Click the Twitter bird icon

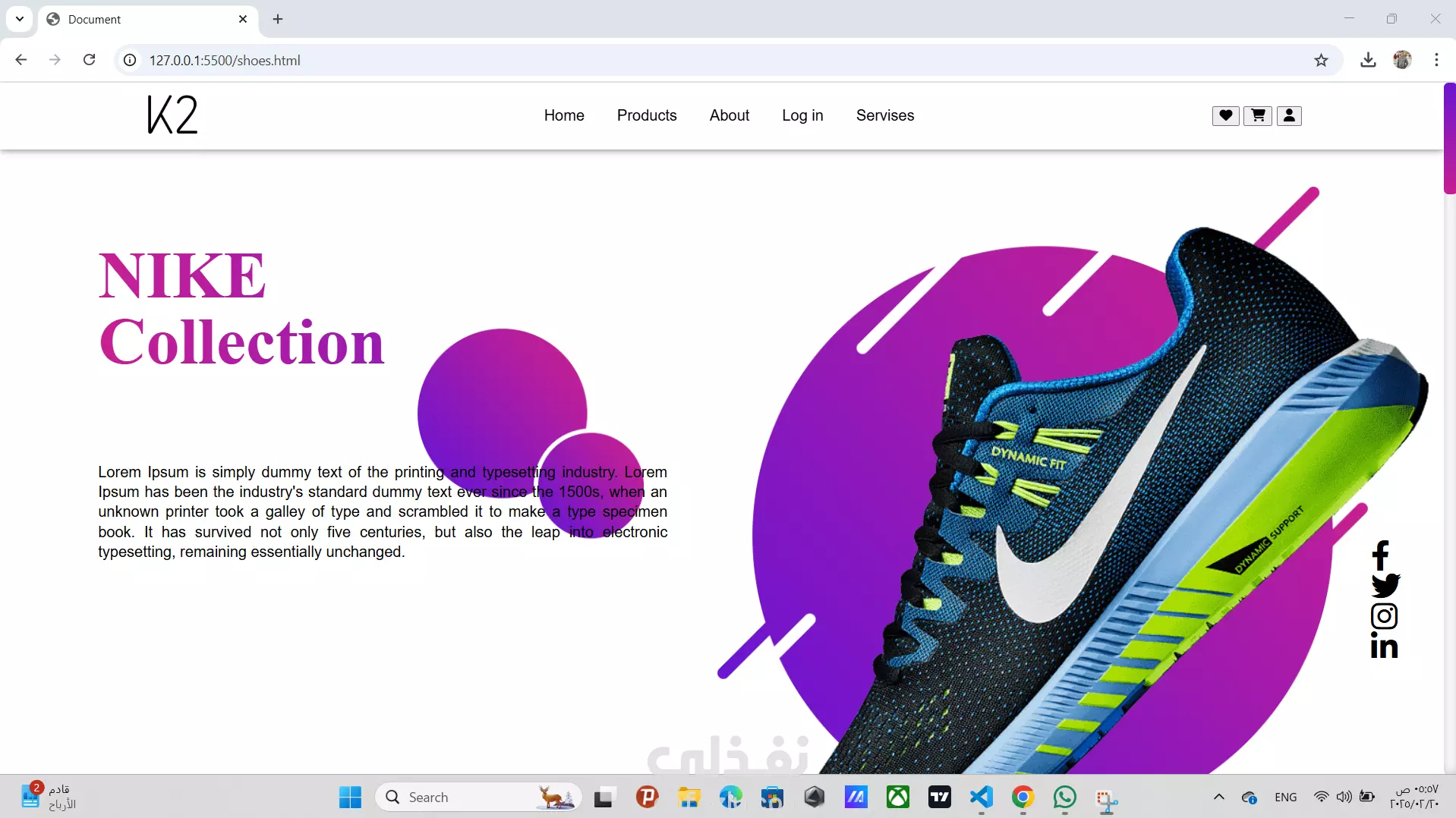tap(1385, 585)
